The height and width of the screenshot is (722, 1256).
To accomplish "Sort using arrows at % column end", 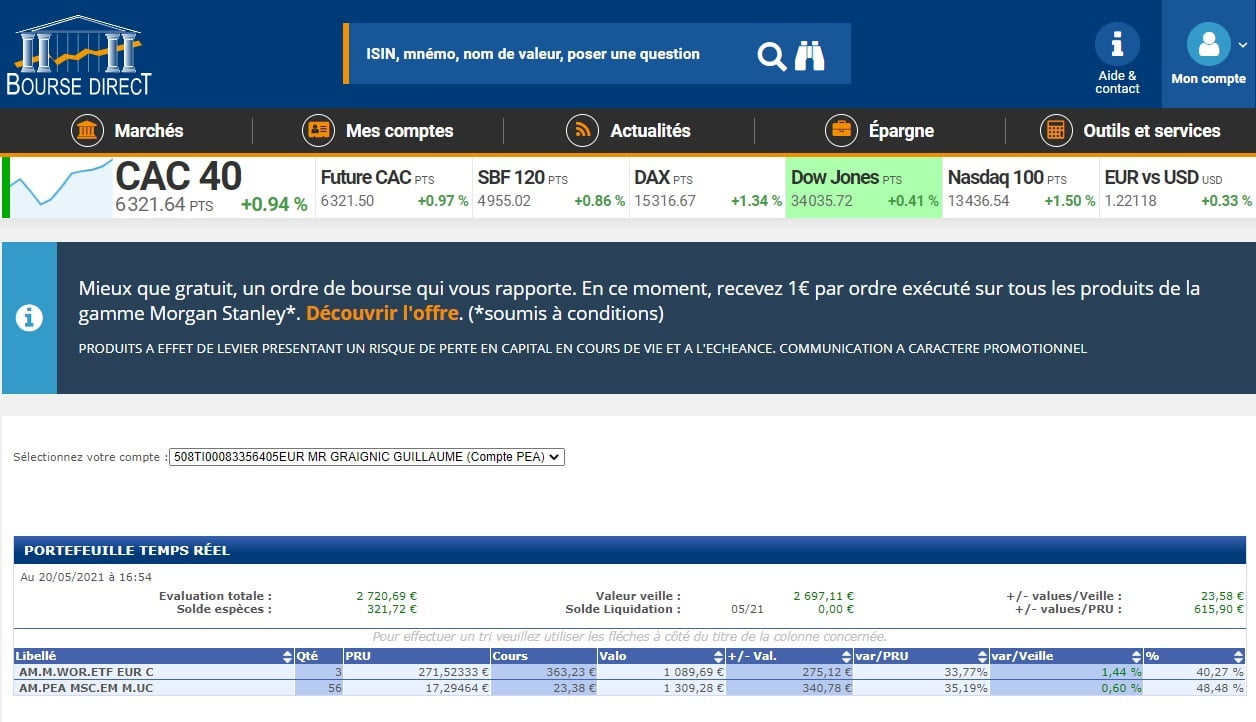I will [1240, 657].
